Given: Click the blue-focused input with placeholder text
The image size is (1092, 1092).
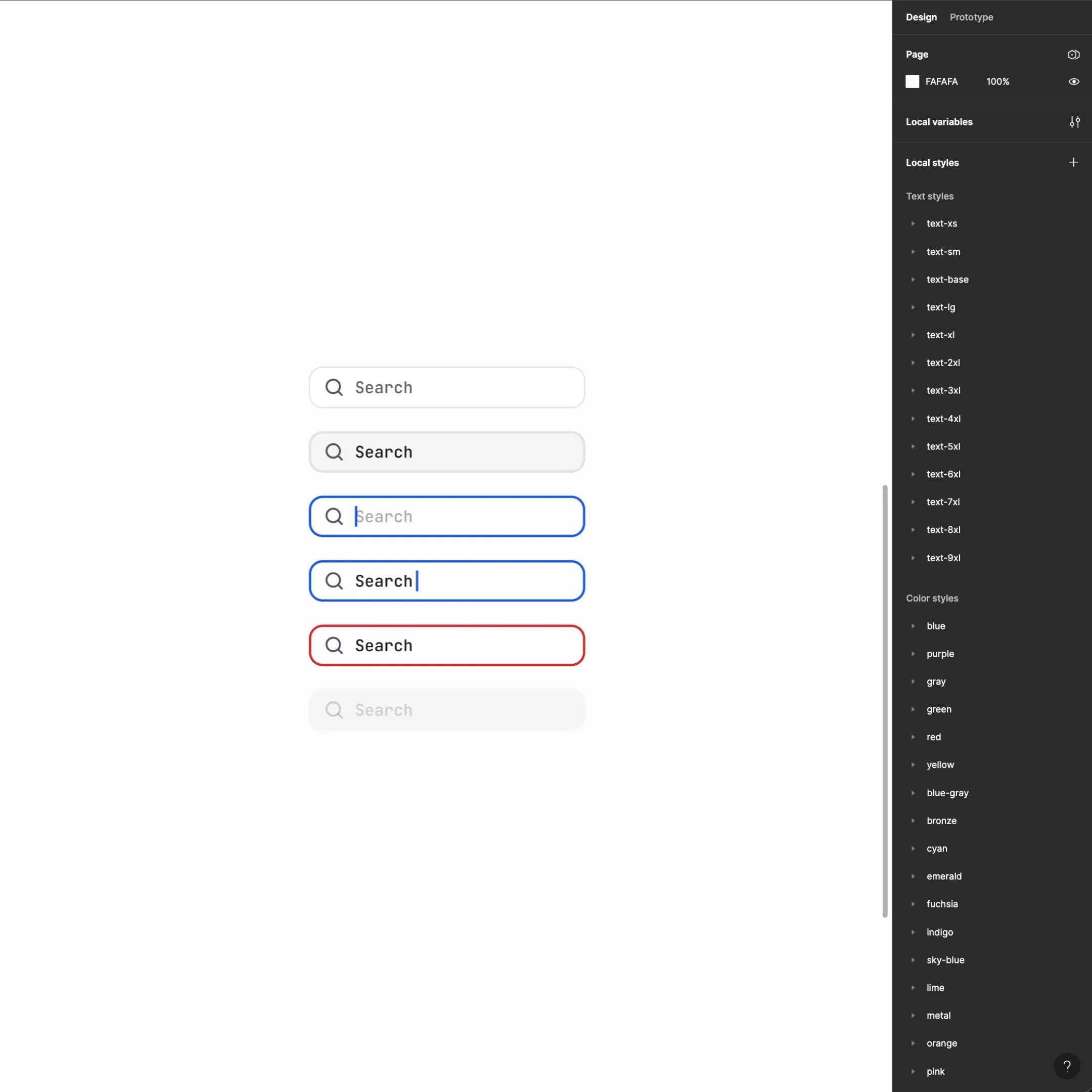Looking at the screenshot, I should pos(446,516).
